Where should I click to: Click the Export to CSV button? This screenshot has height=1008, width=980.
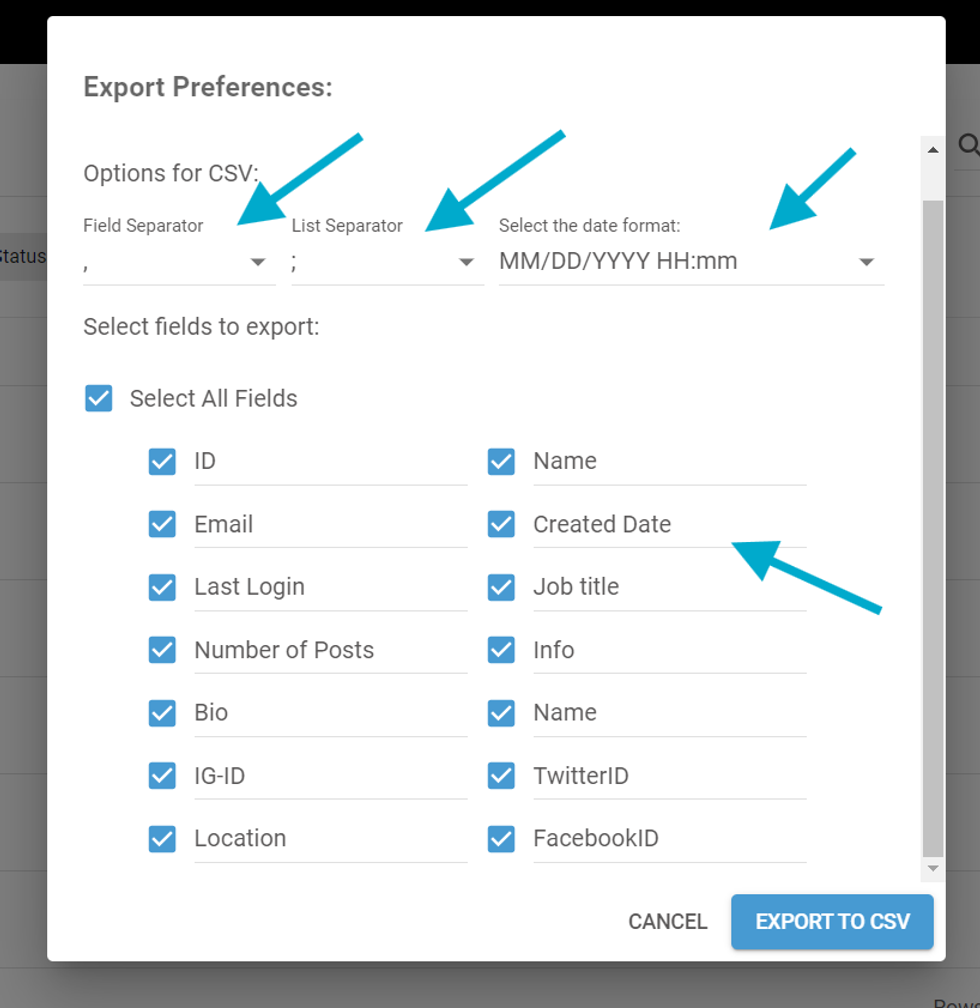(832, 921)
